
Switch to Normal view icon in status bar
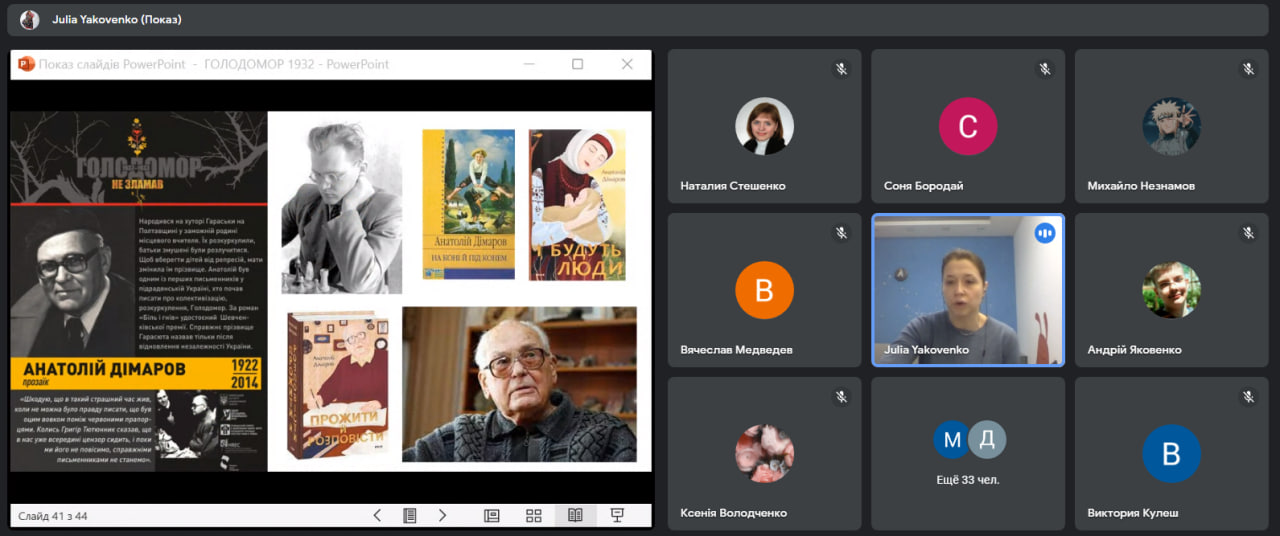click(x=491, y=515)
